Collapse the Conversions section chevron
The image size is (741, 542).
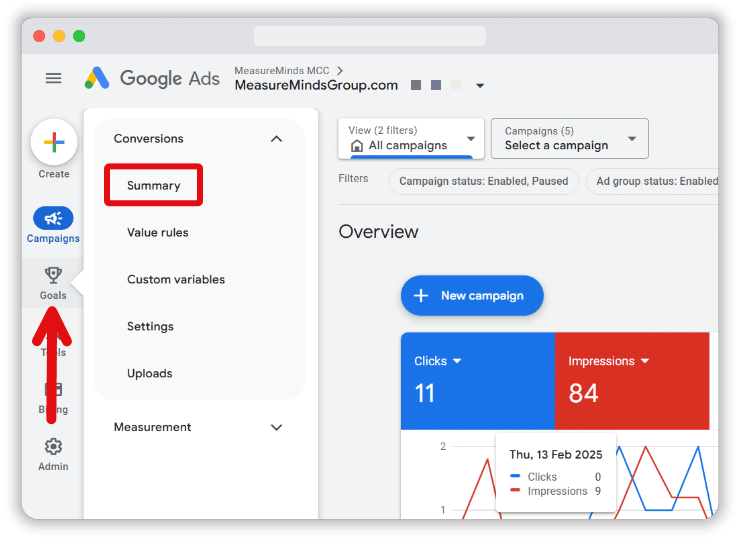[276, 139]
